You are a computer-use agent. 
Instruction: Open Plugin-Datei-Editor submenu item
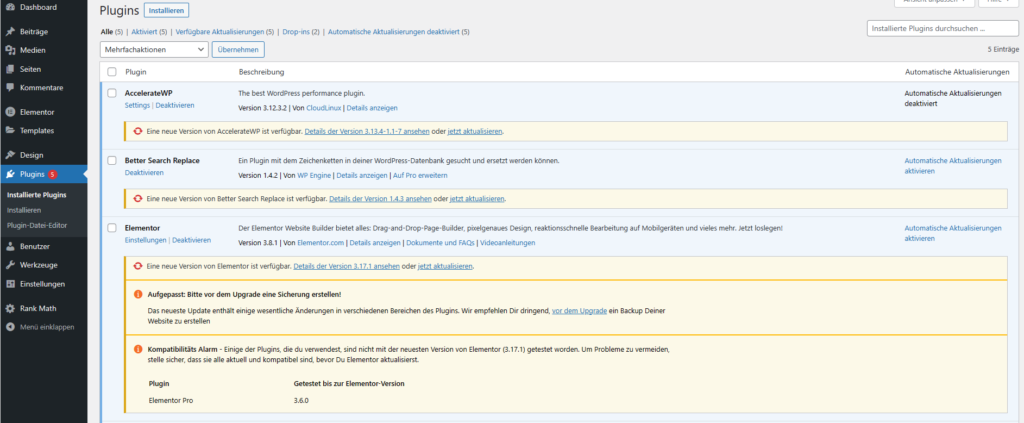[37, 225]
